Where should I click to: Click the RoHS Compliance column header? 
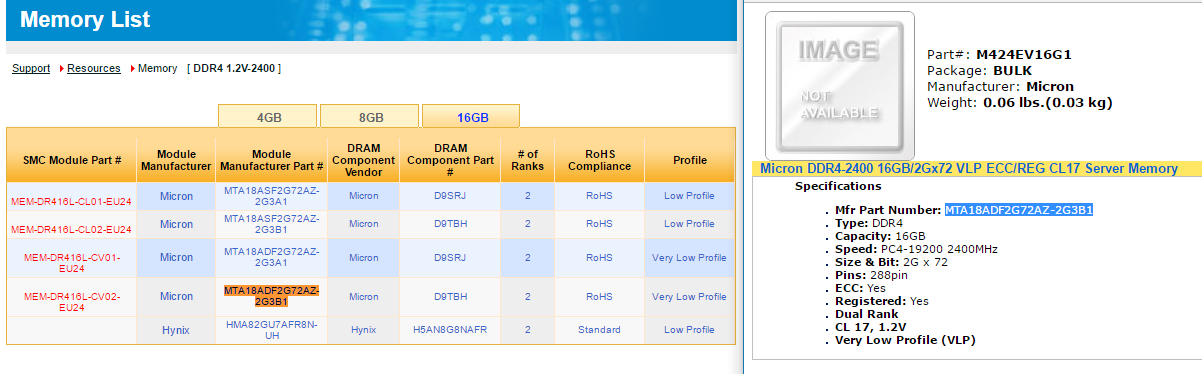[x=599, y=160]
